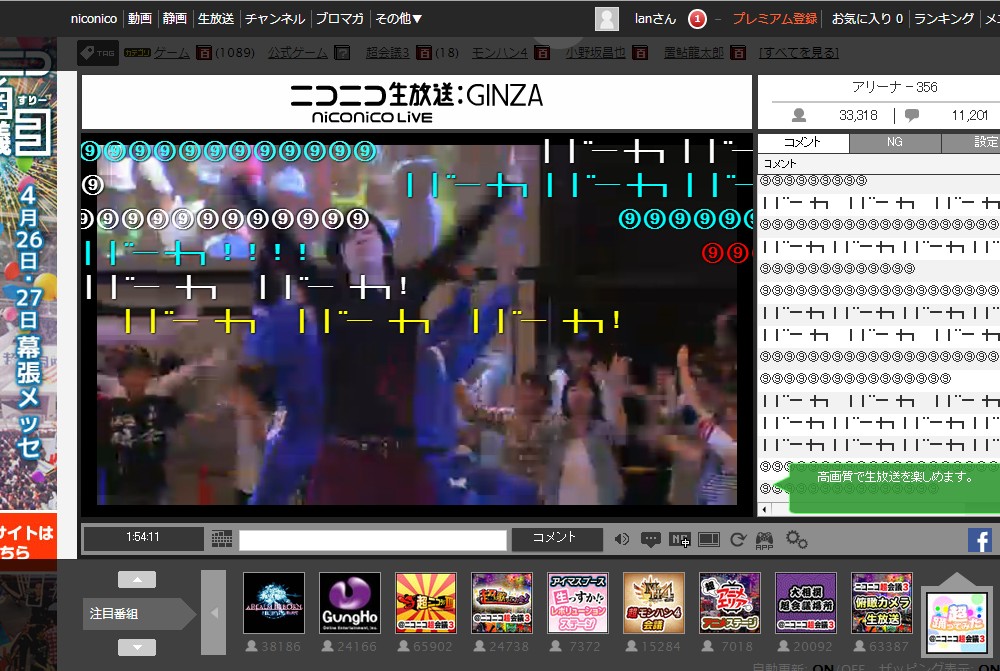Image resolution: width=1000 pixels, height=671 pixels.
Task: Open dictionary icon next to モンハン4 tag
Action: coord(542,53)
